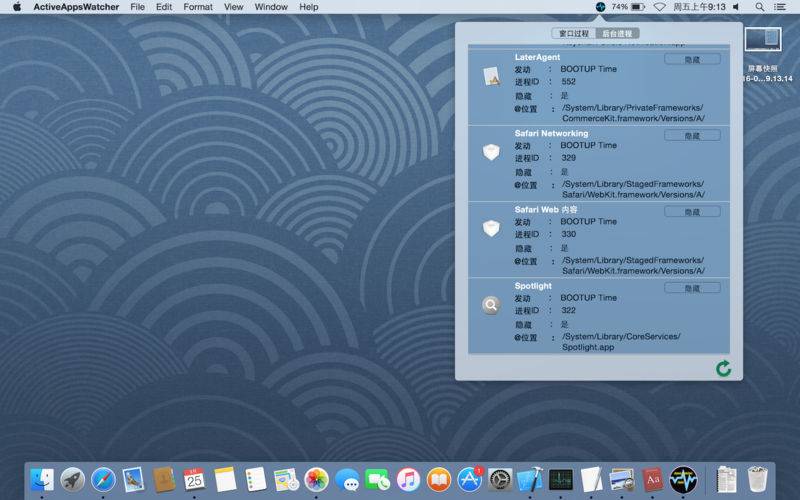Switch to the 窗口过程 tab
This screenshot has width=800, height=500.
574,33
